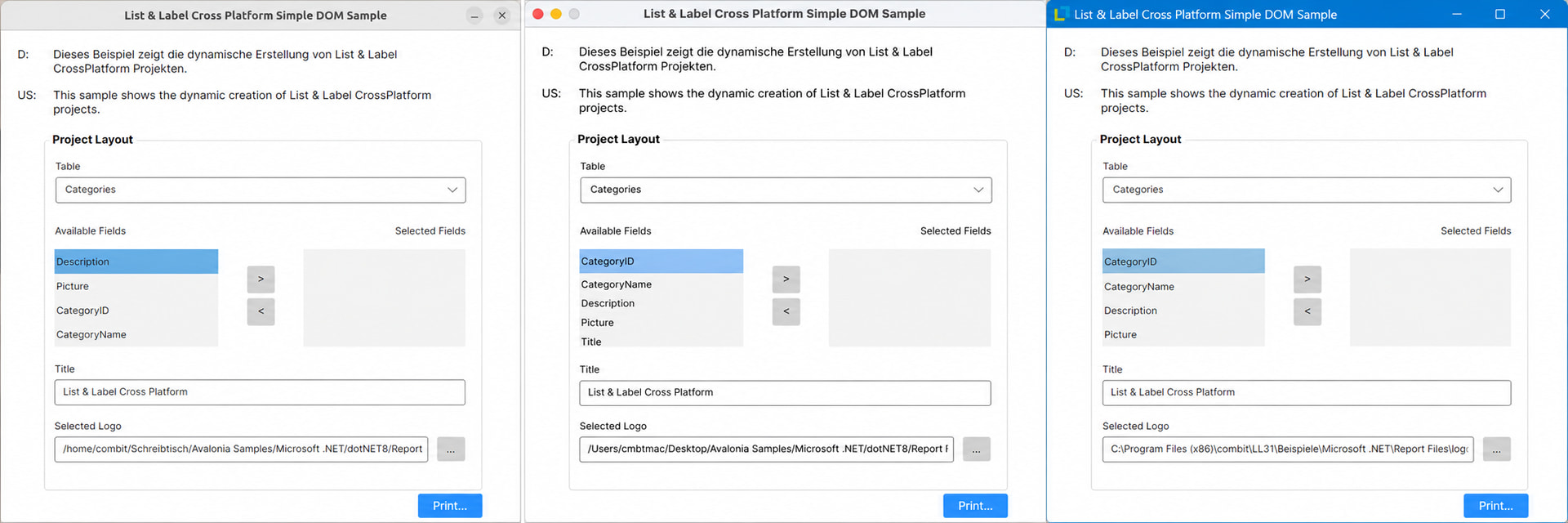Select Picture field in the macOS window
This screenshot has width=1568, height=523.
point(661,323)
